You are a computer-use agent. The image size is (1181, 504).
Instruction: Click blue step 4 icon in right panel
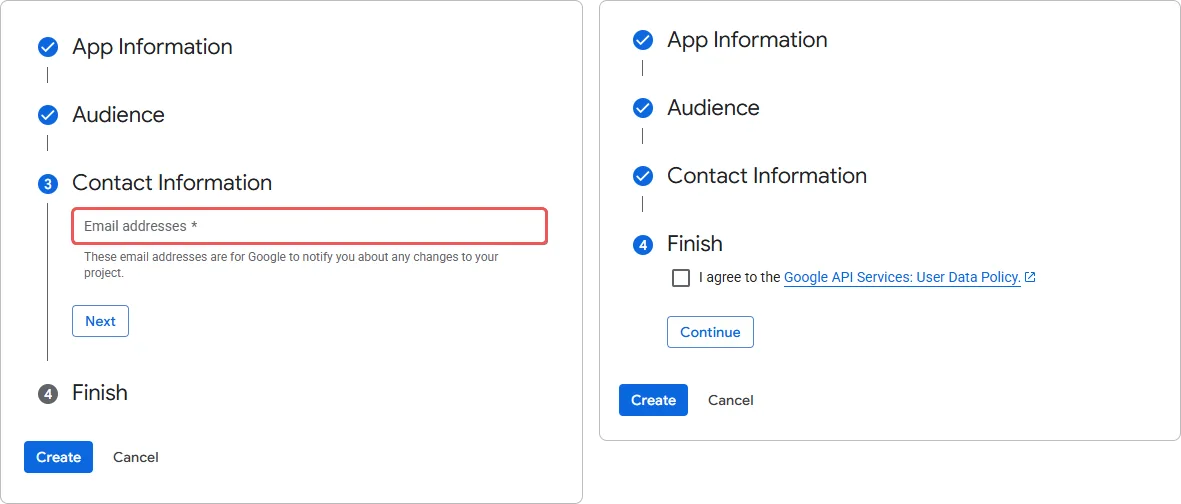(643, 244)
